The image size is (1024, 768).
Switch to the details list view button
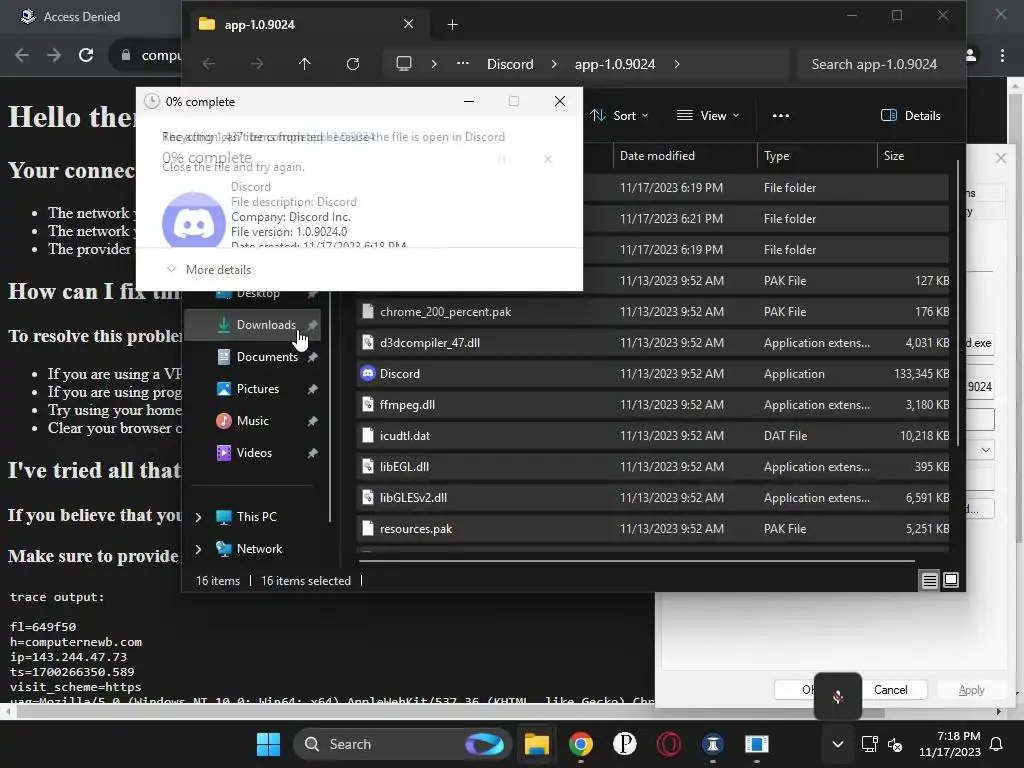tap(929, 581)
